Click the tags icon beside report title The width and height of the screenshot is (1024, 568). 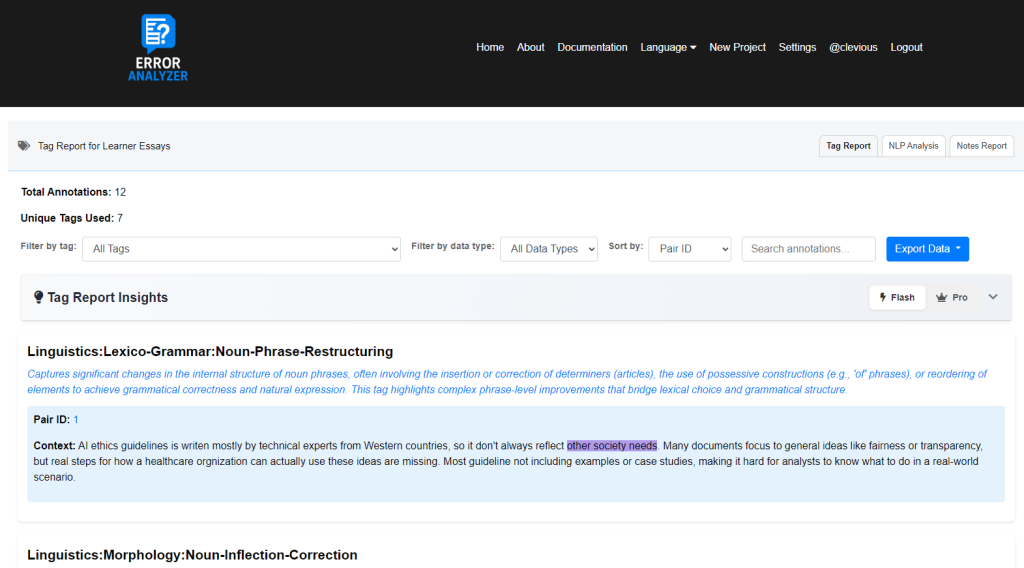(24, 146)
